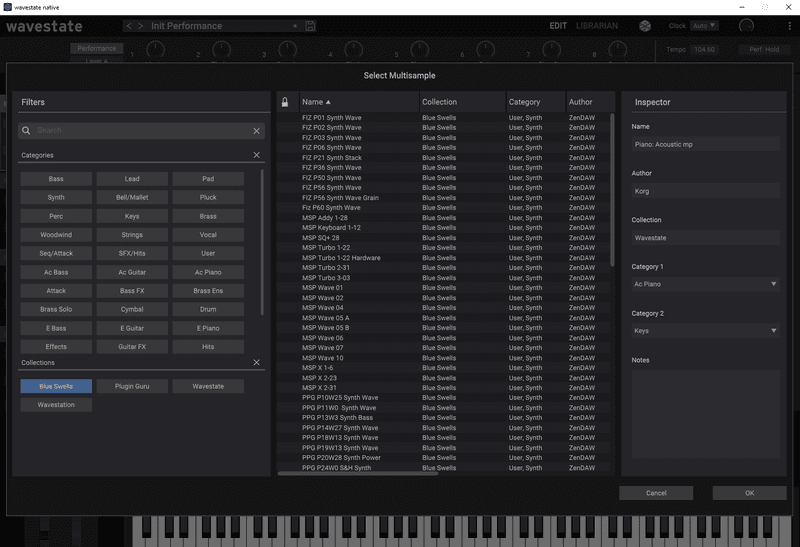Clear the search field with its X icon
Image resolution: width=800 pixels, height=547 pixels.
(257, 131)
